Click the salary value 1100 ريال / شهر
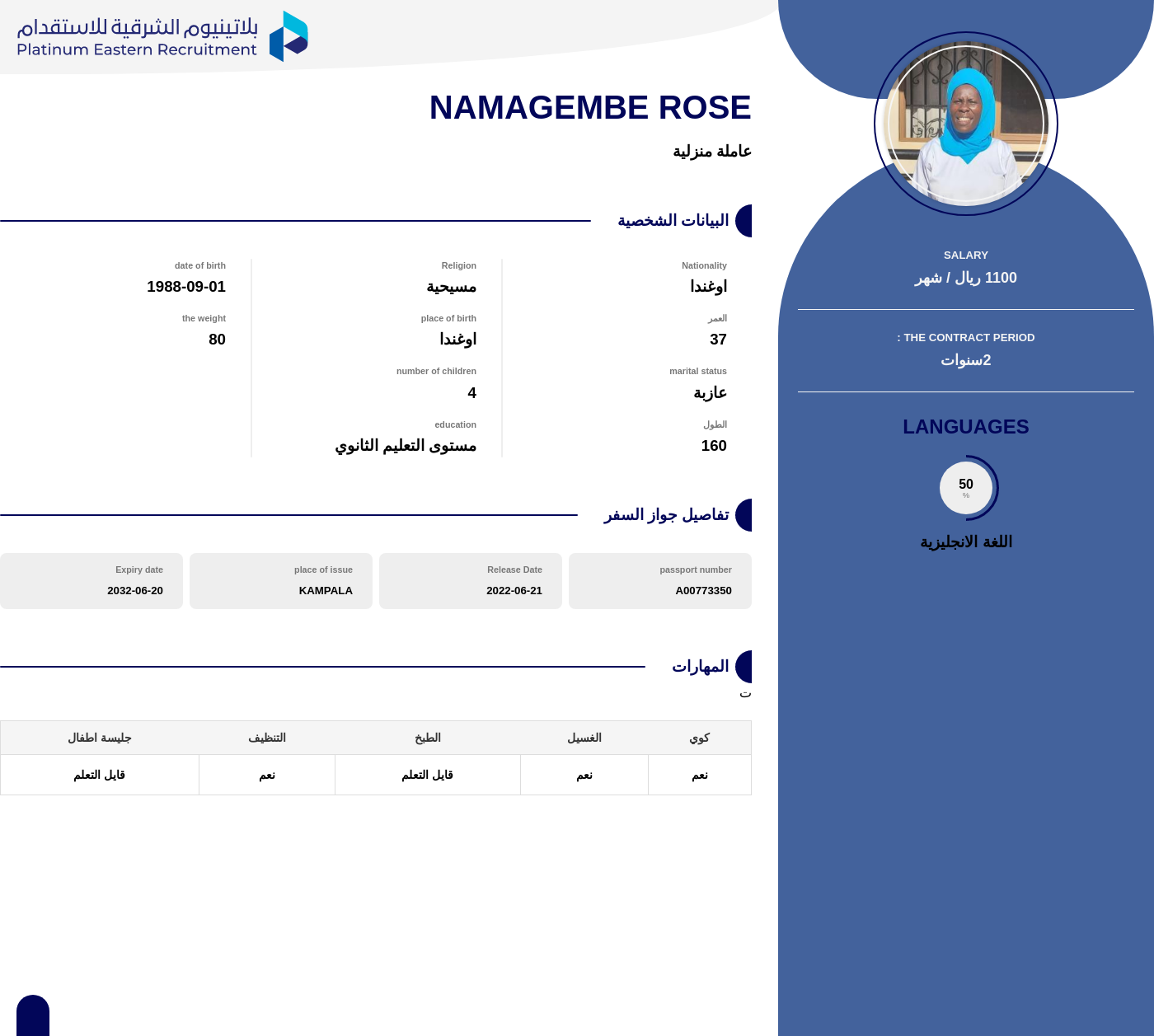 (965, 279)
